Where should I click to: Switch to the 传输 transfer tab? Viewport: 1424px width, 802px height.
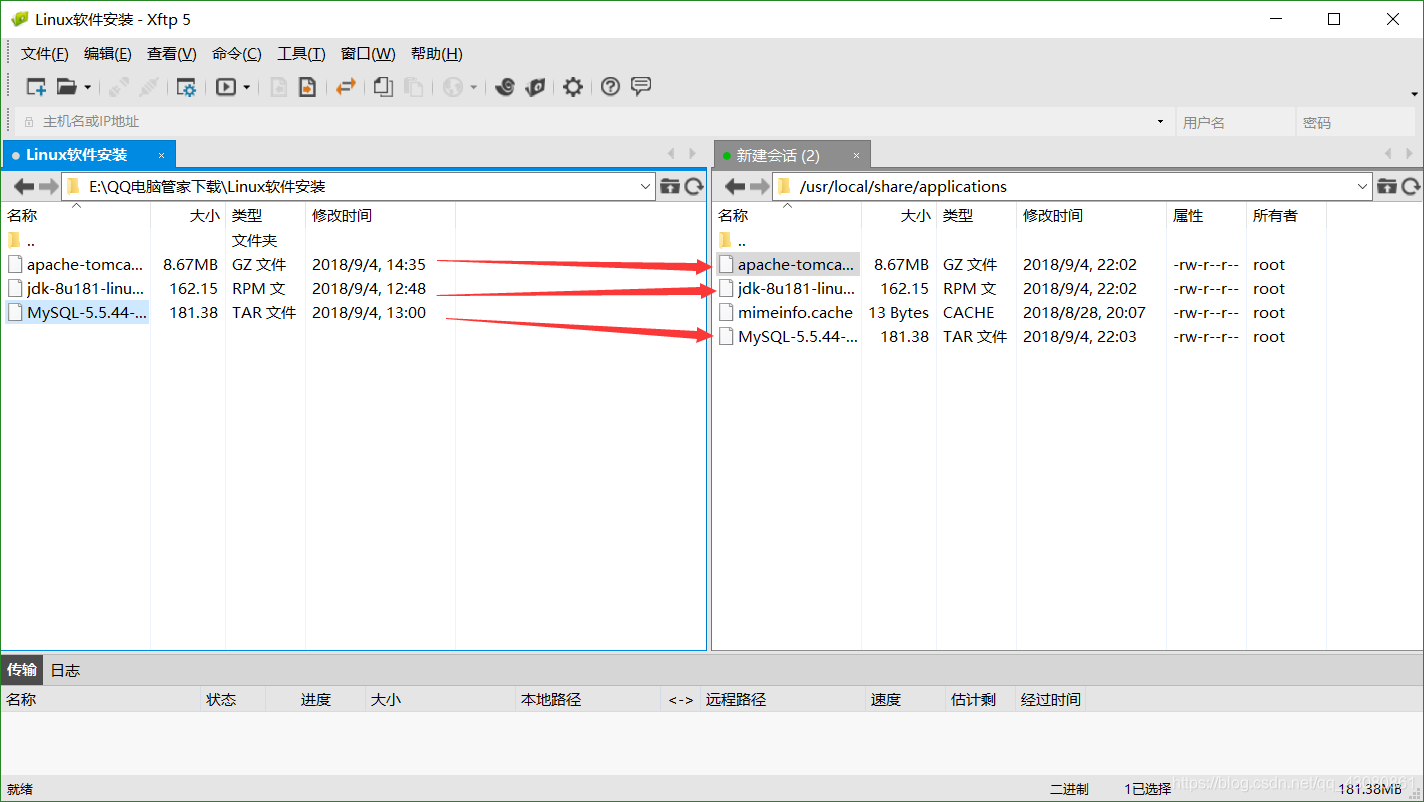22,670
